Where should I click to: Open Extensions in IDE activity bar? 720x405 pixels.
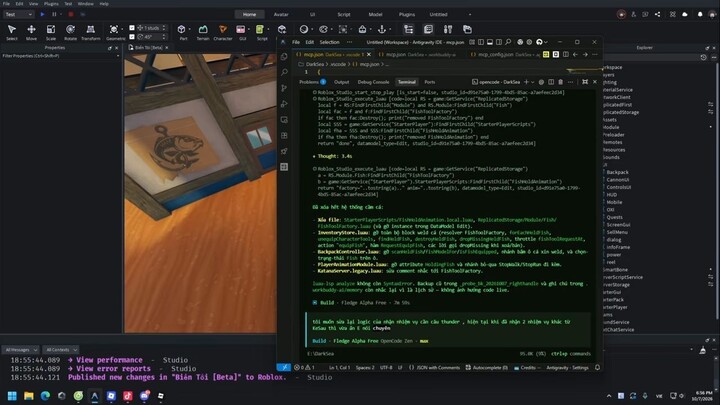click(284, 135)
